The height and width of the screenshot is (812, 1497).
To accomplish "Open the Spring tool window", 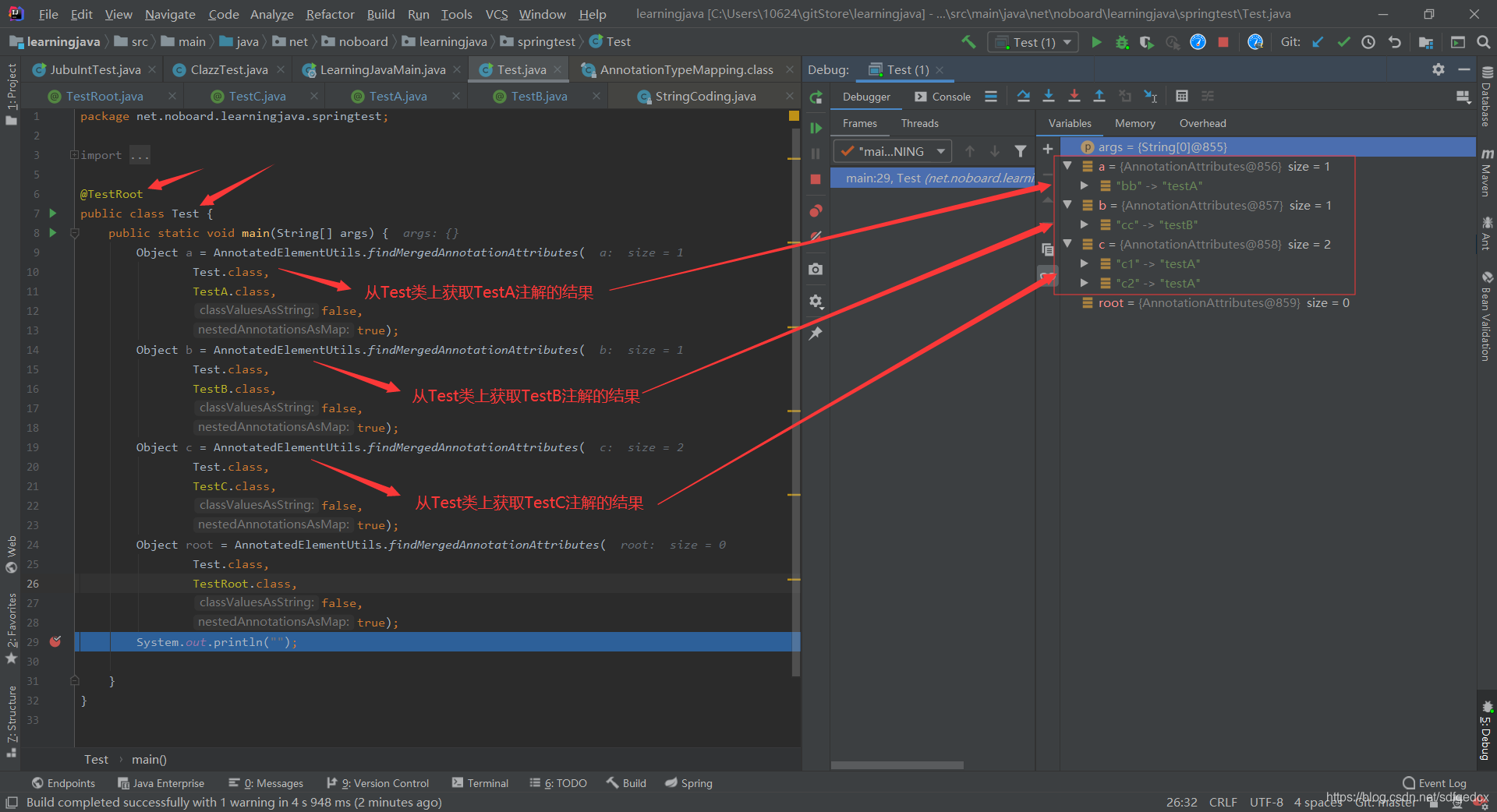I will coord(689,783).
